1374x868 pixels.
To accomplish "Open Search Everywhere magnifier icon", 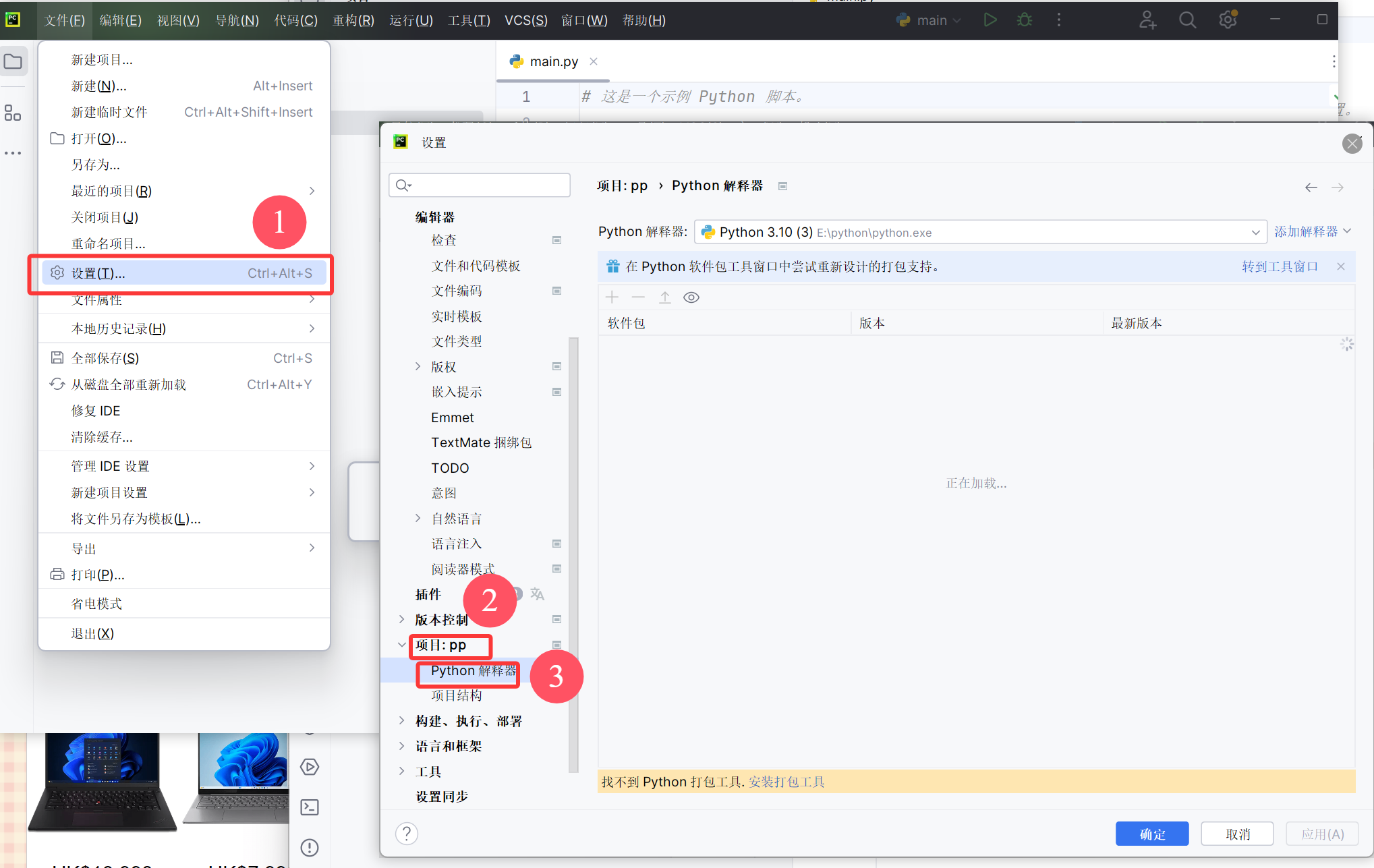I will click(x=1187, y=20).
